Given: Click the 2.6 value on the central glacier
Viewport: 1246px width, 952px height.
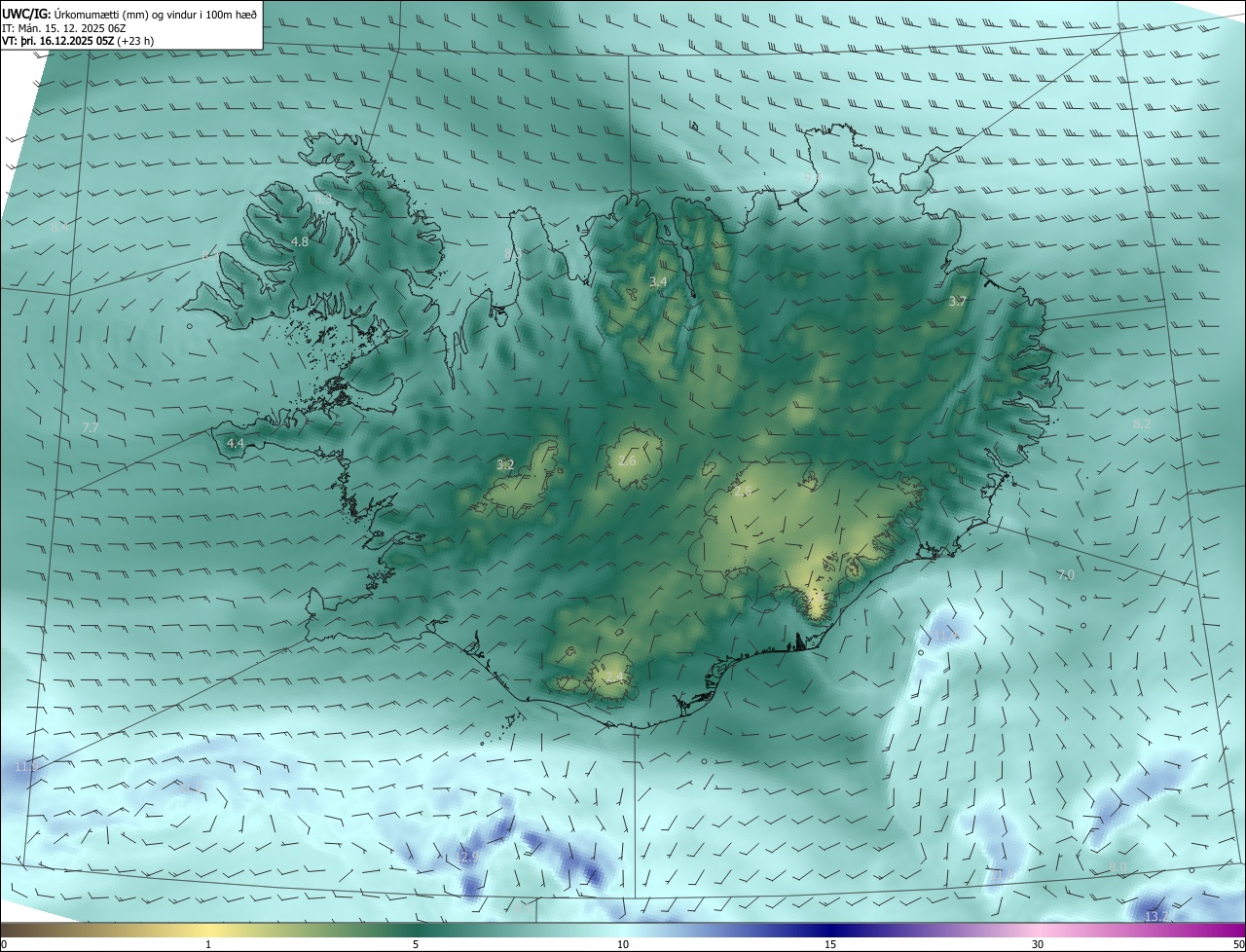Looking at the screenshot, I should 627,460.
